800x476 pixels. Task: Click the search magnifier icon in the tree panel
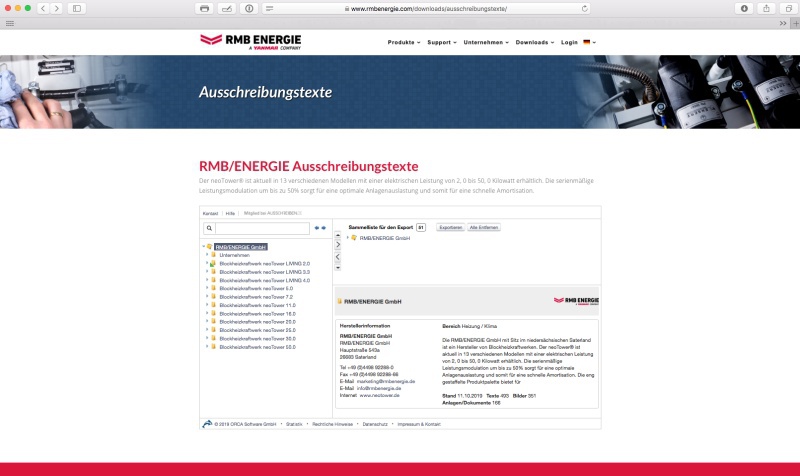coord(209,228)
